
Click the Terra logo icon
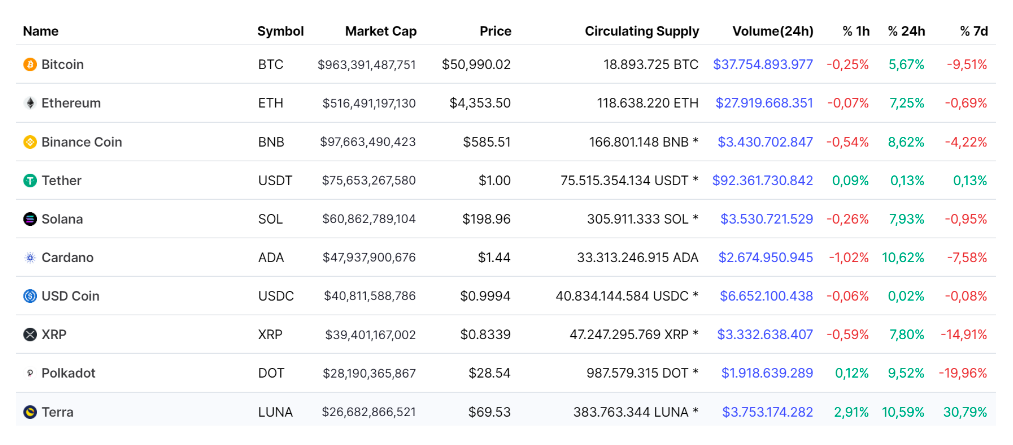click(x=30, y=412)
